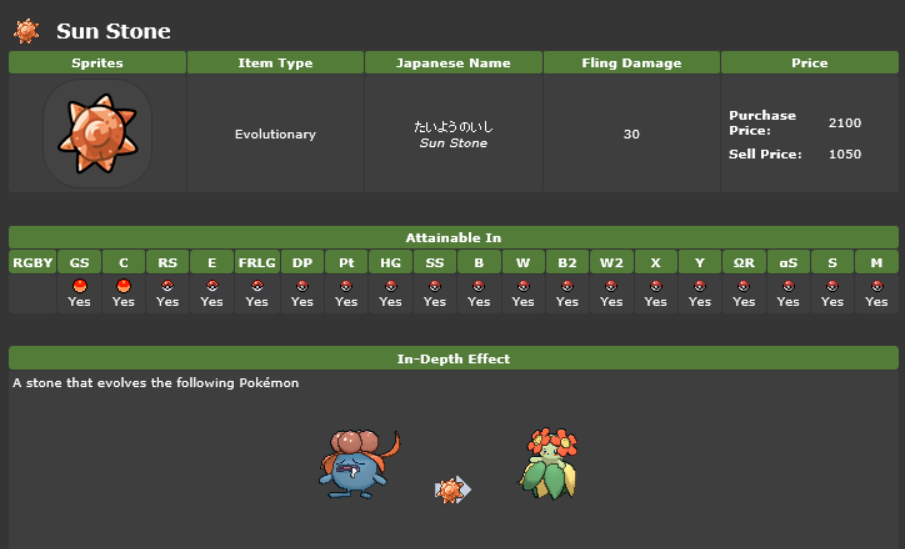Click the Poké Ball icon under S
The image size is (905, 549).
[832, 286]
